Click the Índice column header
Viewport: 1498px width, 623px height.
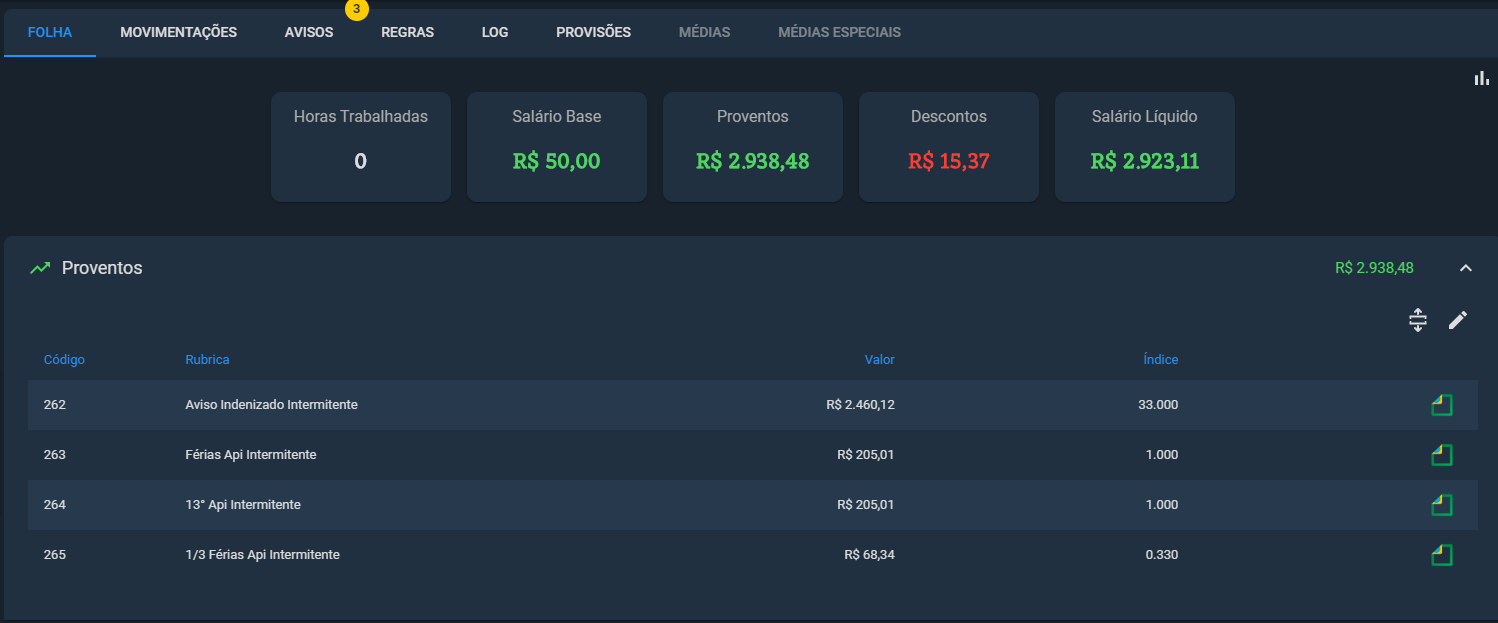[x=1161, y=360]
